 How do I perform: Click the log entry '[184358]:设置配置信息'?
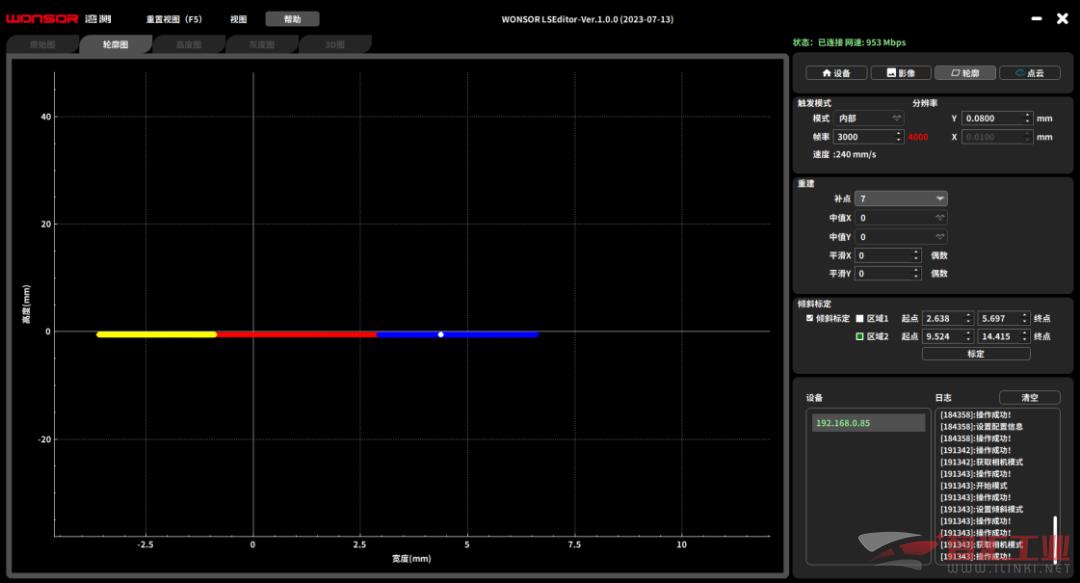(982, 427)
